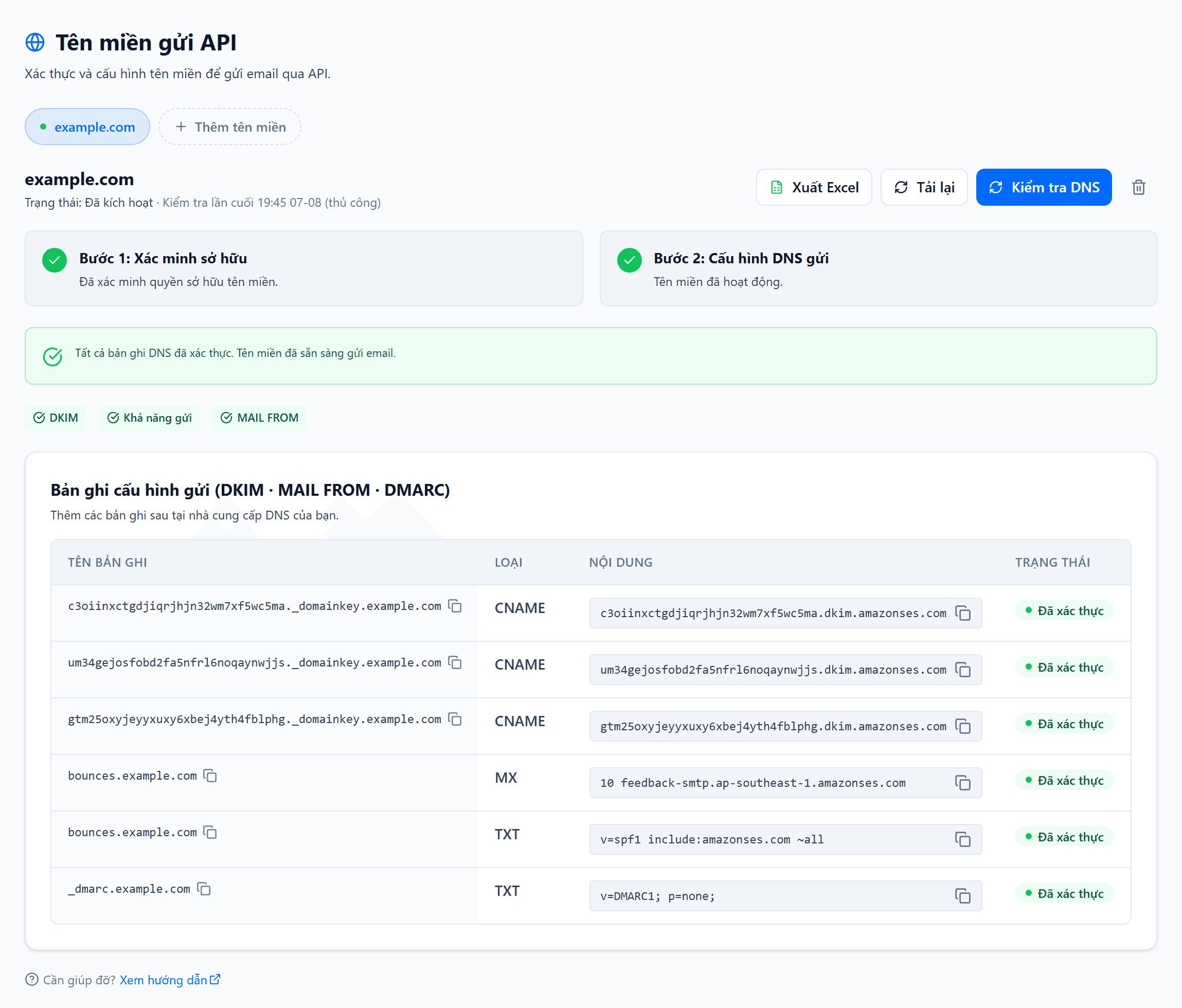Click the Trạng thái: Đã kích hoạt text

(89, 203)
